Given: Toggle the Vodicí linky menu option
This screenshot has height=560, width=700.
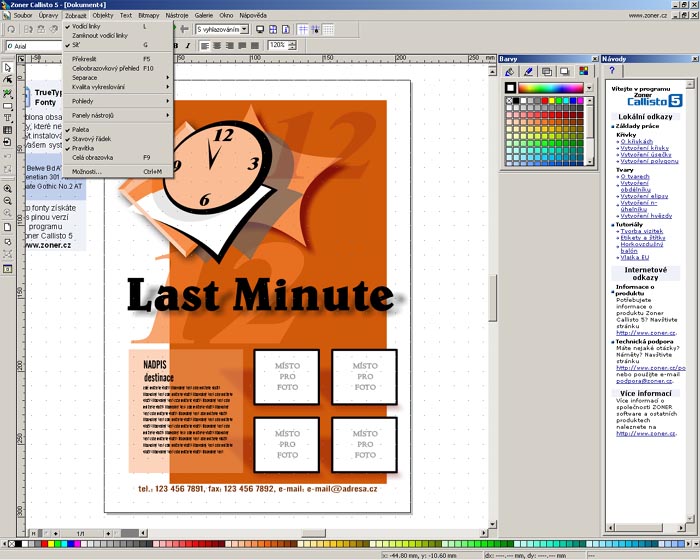Looking at the screenshot, I should pos(86,26).
